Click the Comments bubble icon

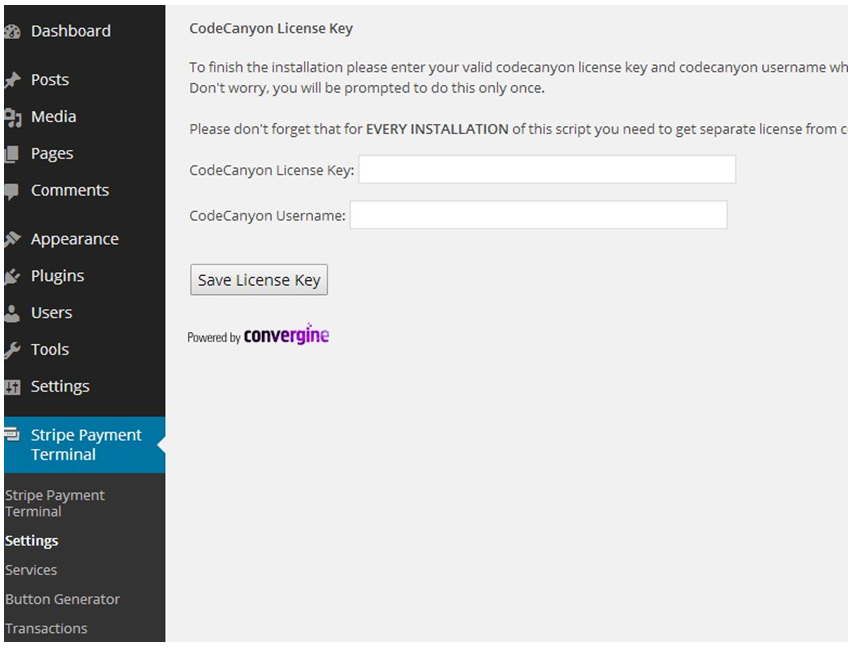pos(12,191)
